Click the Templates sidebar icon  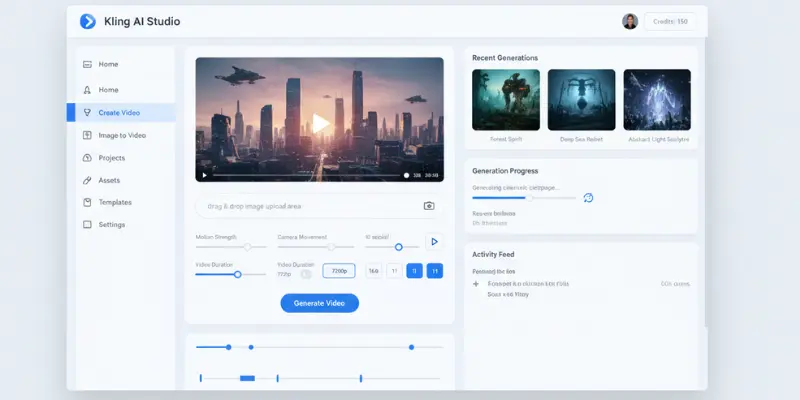pyautogui.click(x=87, y=202)
